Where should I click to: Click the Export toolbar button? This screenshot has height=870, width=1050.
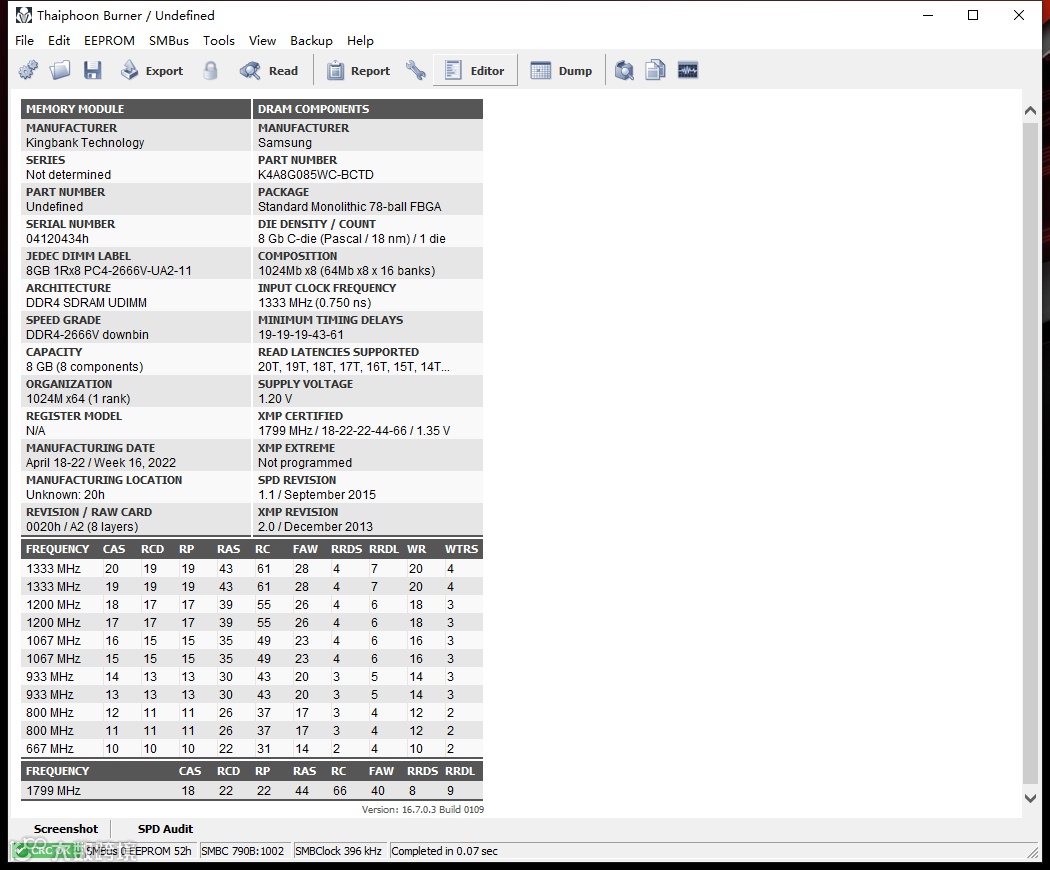click(x=151, y=70)
